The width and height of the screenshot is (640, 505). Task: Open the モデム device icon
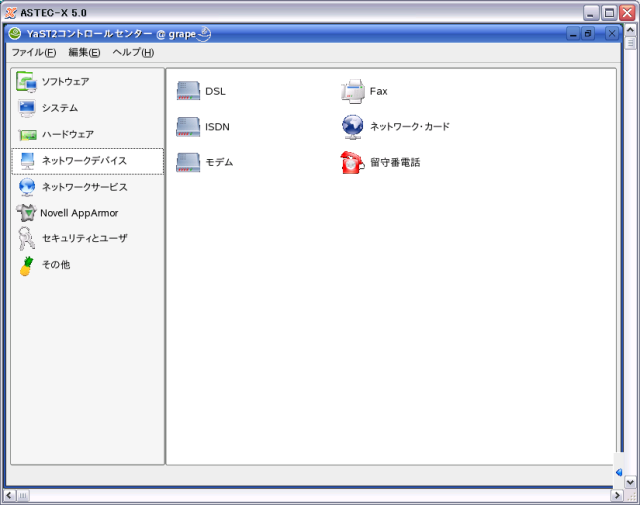(x=188, y=162)
